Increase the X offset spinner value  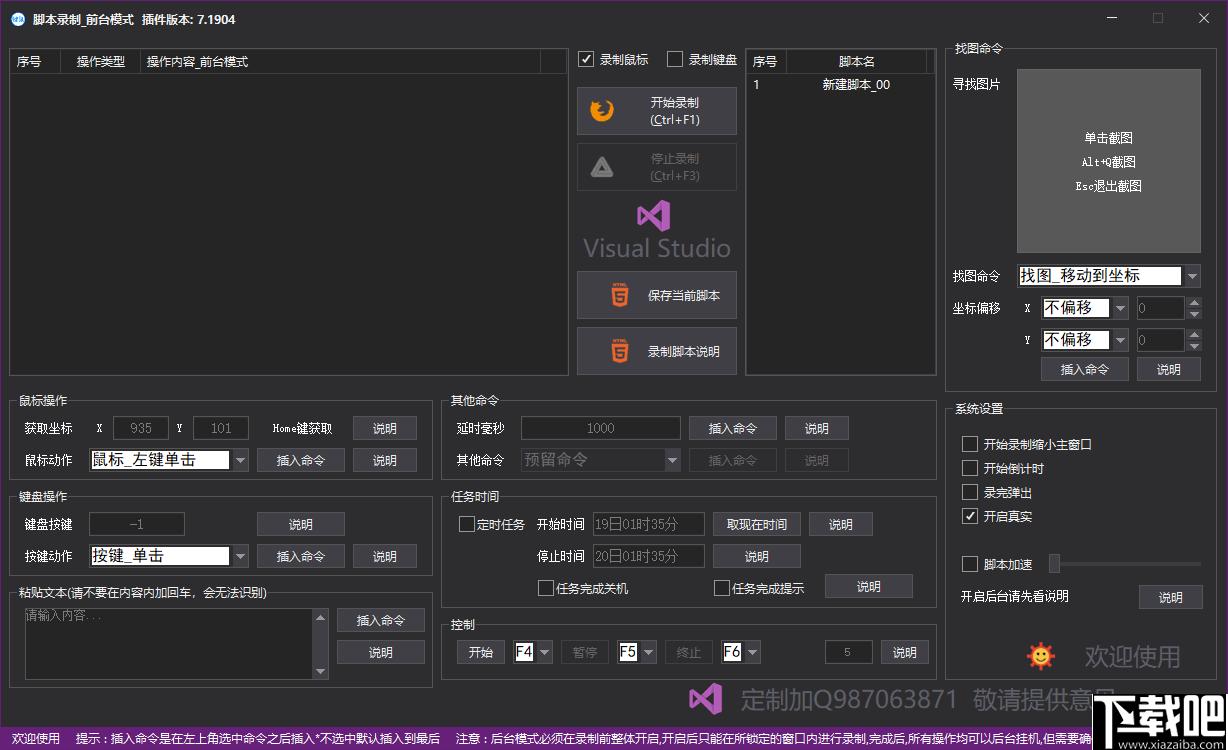point(1193,302)
